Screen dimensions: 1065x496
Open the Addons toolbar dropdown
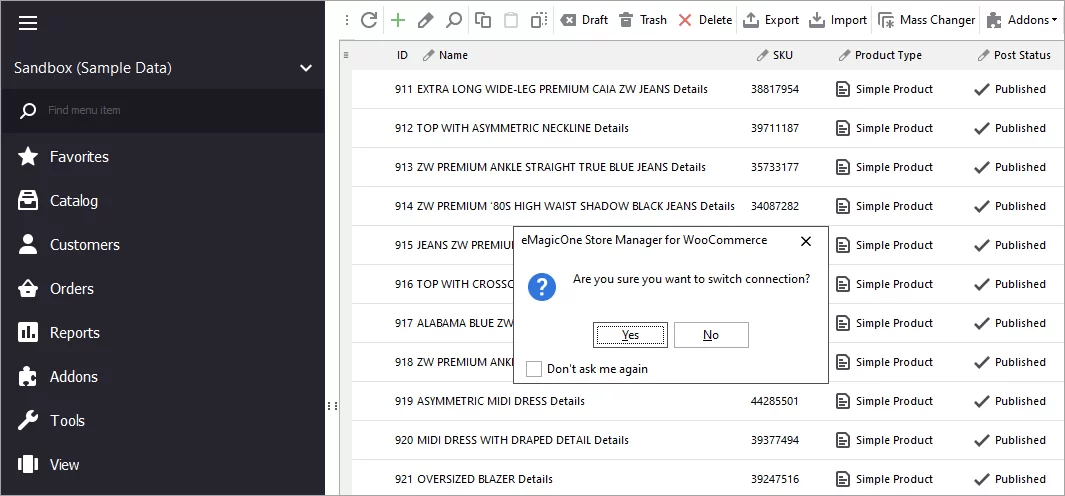[x=1021, y=20]
